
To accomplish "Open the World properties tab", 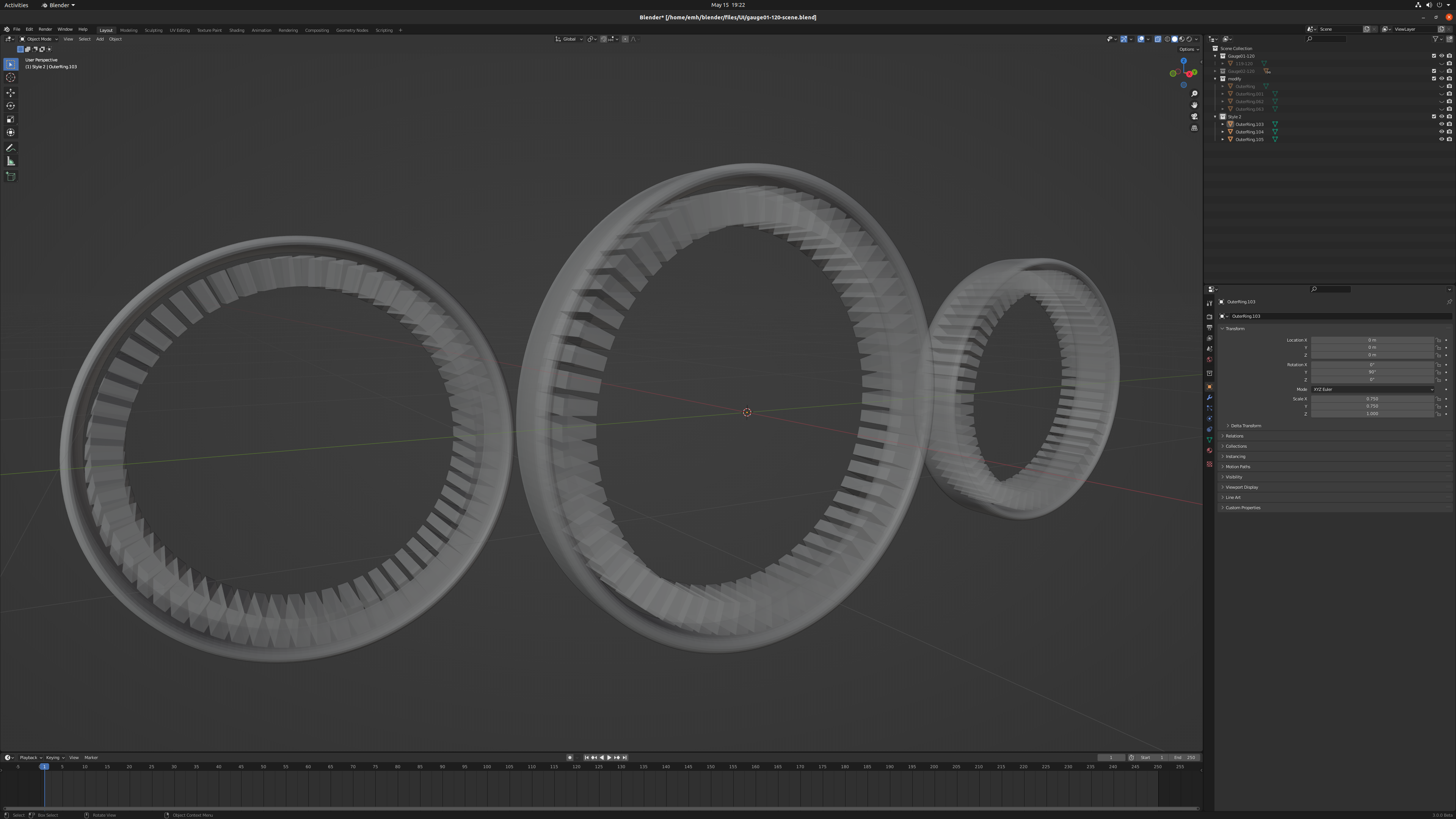I will (1210, 359).
